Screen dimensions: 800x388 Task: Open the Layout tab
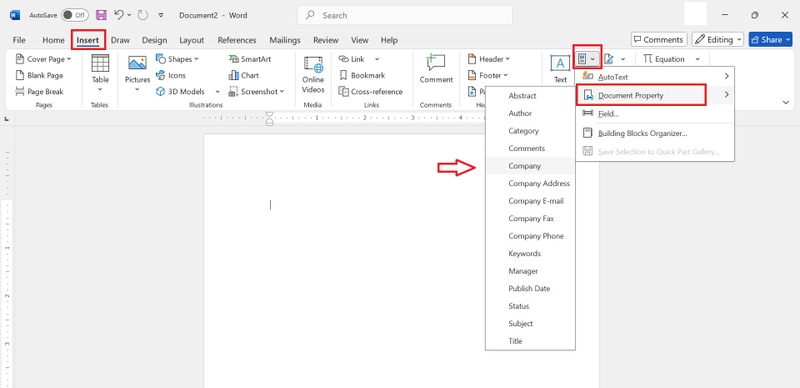pyautogui.click(x=192, y=40)
